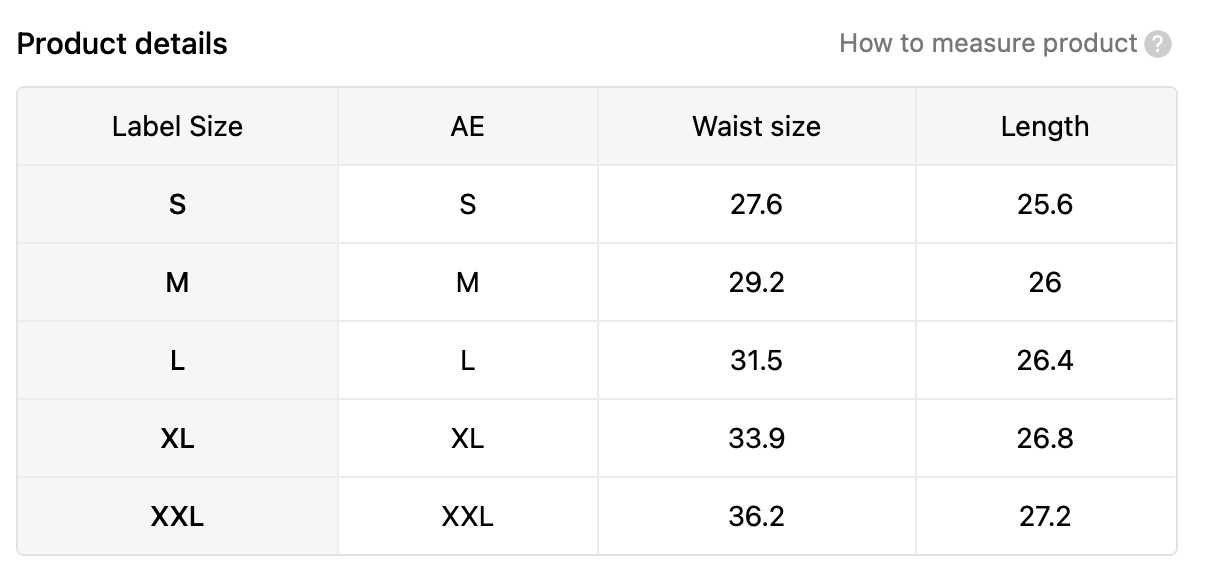Click the Length column header

[1045, 126]
